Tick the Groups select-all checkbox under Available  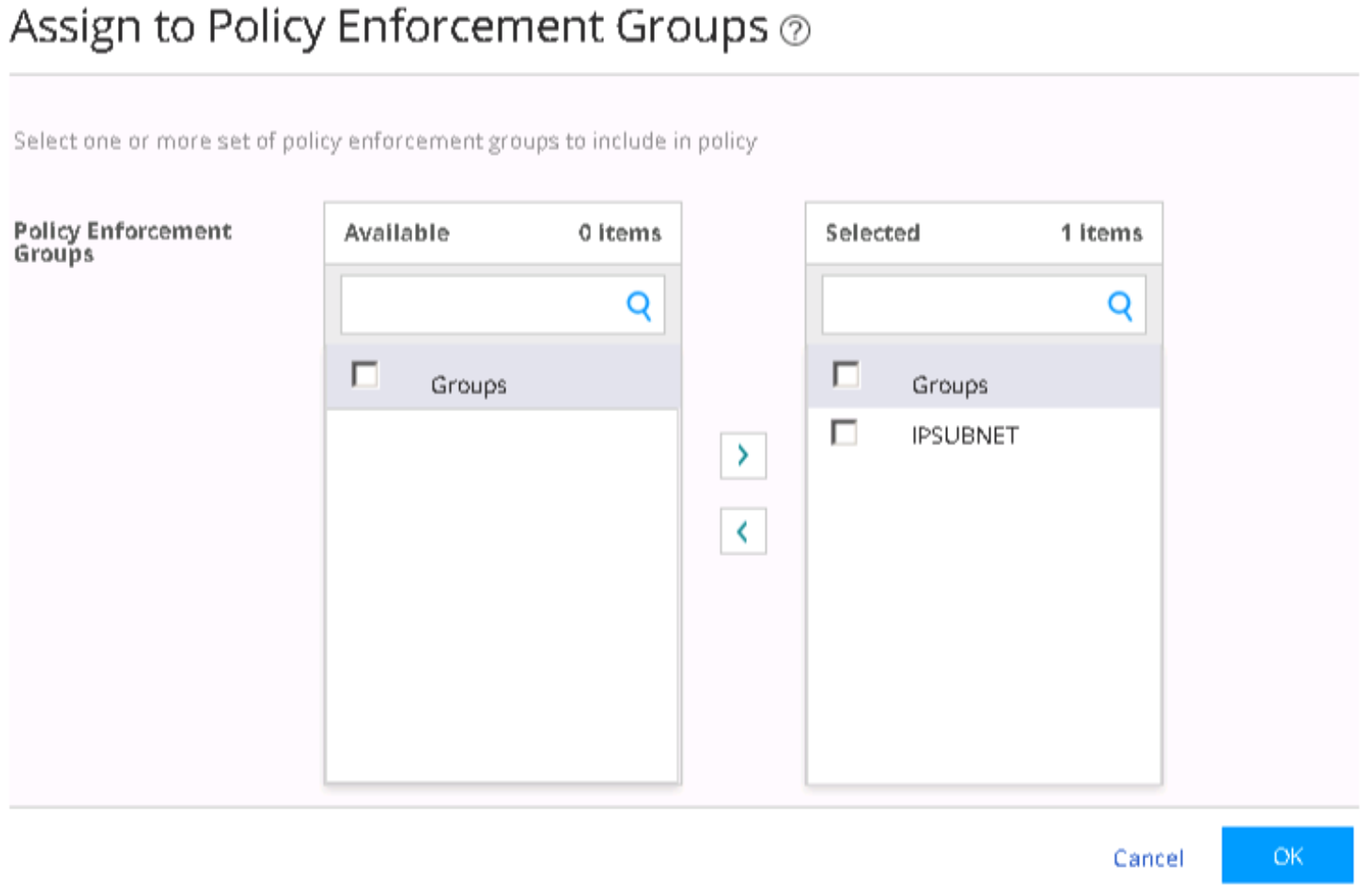(365, 375)
